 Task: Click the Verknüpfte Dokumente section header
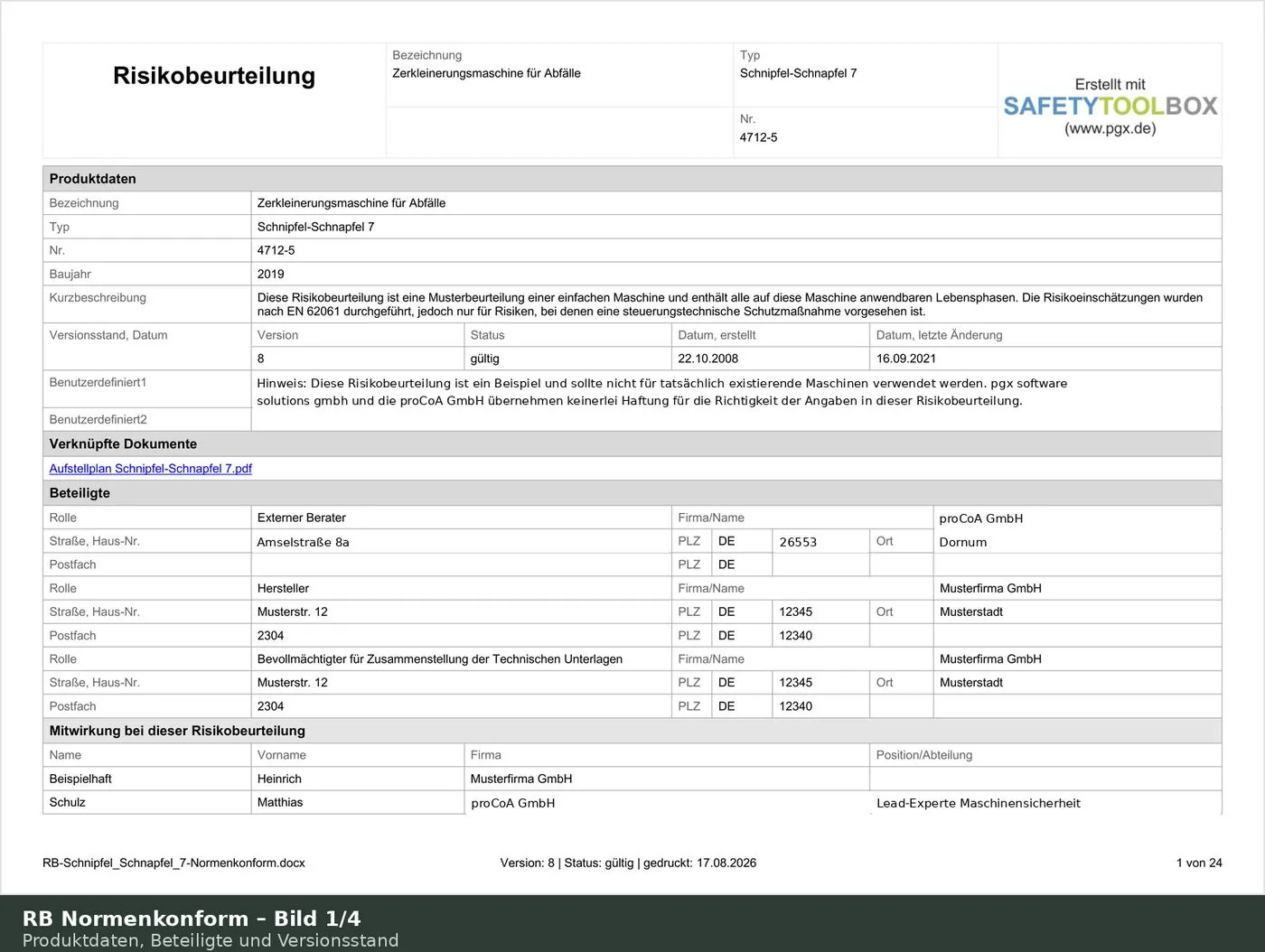632,444
